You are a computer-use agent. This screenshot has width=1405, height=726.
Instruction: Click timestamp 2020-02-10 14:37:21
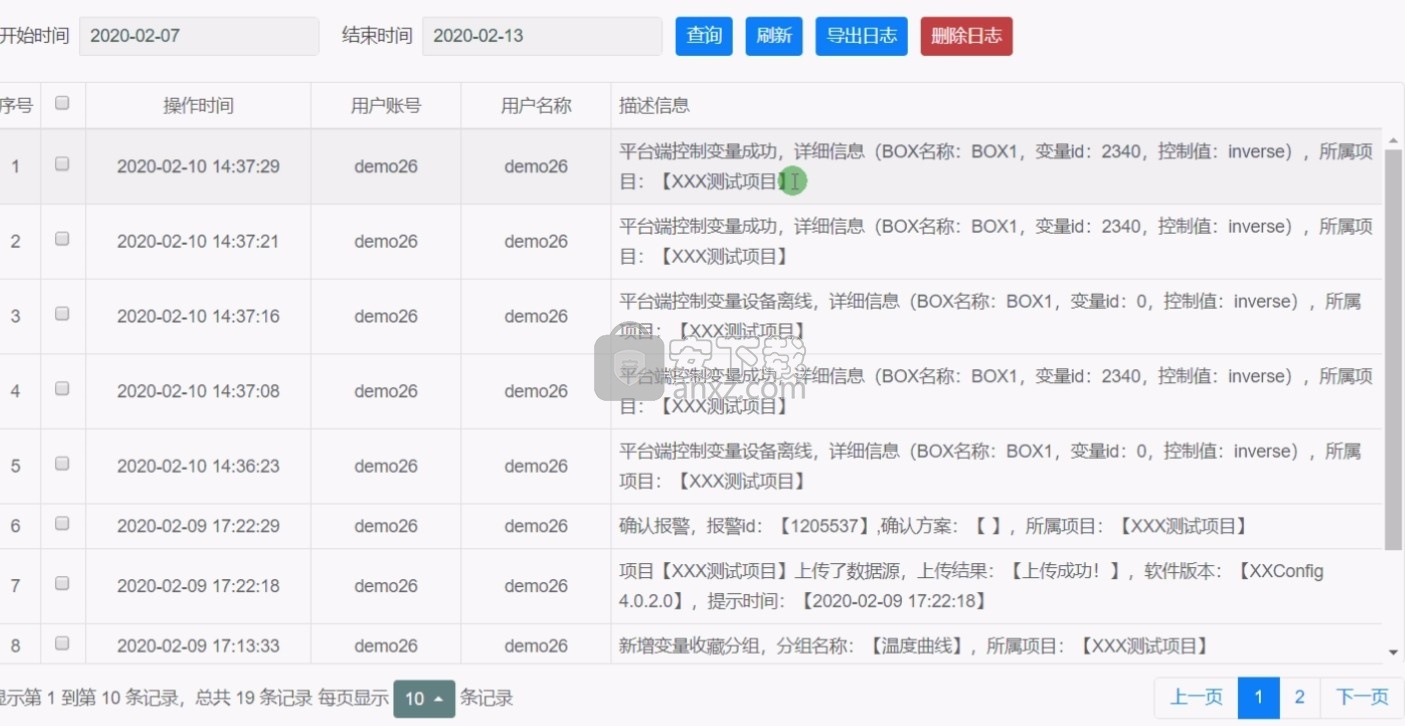pyautogui.click(x=198, y=241)
